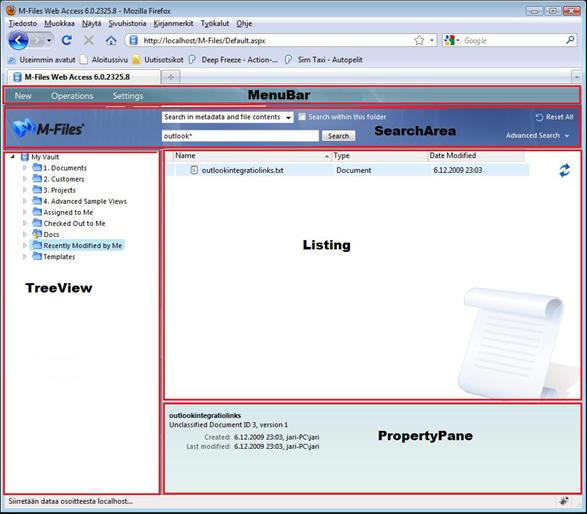Collapse the My Vault root node
This screenshot has height=514, width=587.
pos(13,157)
